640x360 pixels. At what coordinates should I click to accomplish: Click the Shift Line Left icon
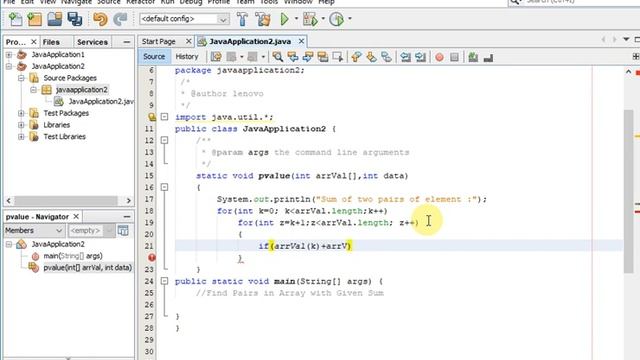point(405,57)
